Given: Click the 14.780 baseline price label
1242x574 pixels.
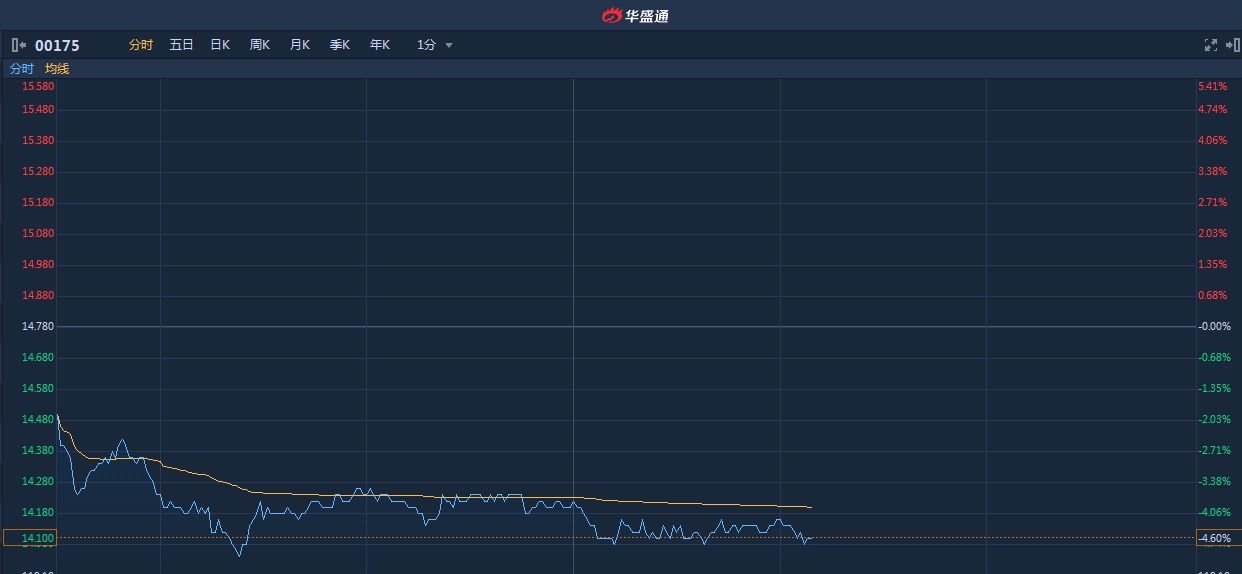Looking at the screenshot, I should (37, 326).
